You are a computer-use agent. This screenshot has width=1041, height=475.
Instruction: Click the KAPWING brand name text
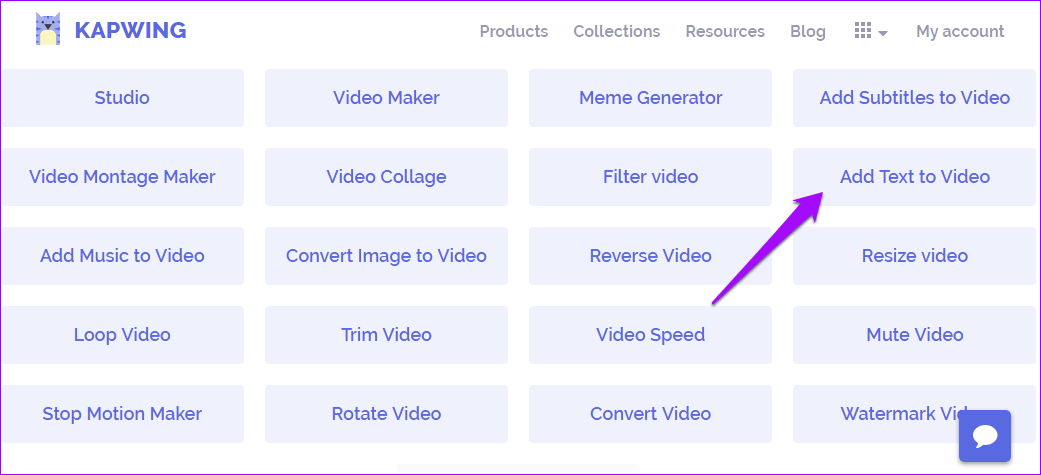point(130,31)
